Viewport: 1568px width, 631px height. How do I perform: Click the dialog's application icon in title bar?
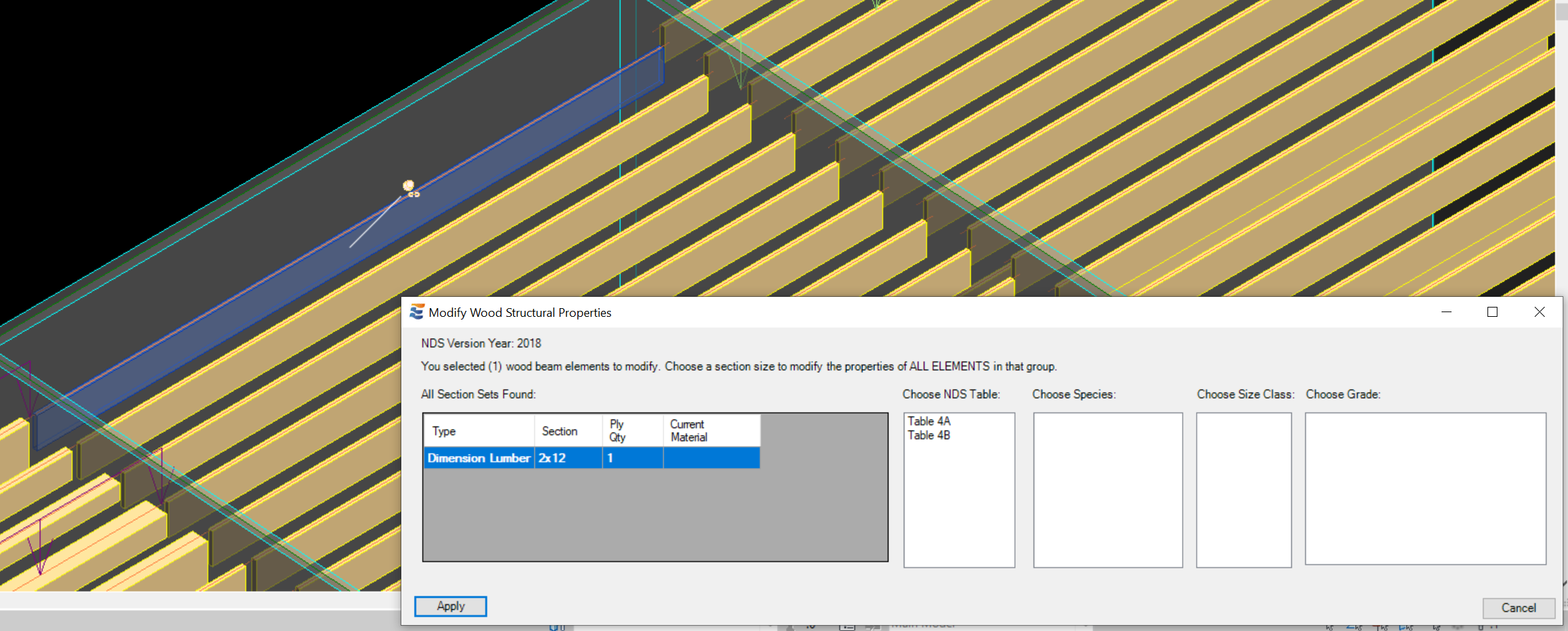click(417, 312)
